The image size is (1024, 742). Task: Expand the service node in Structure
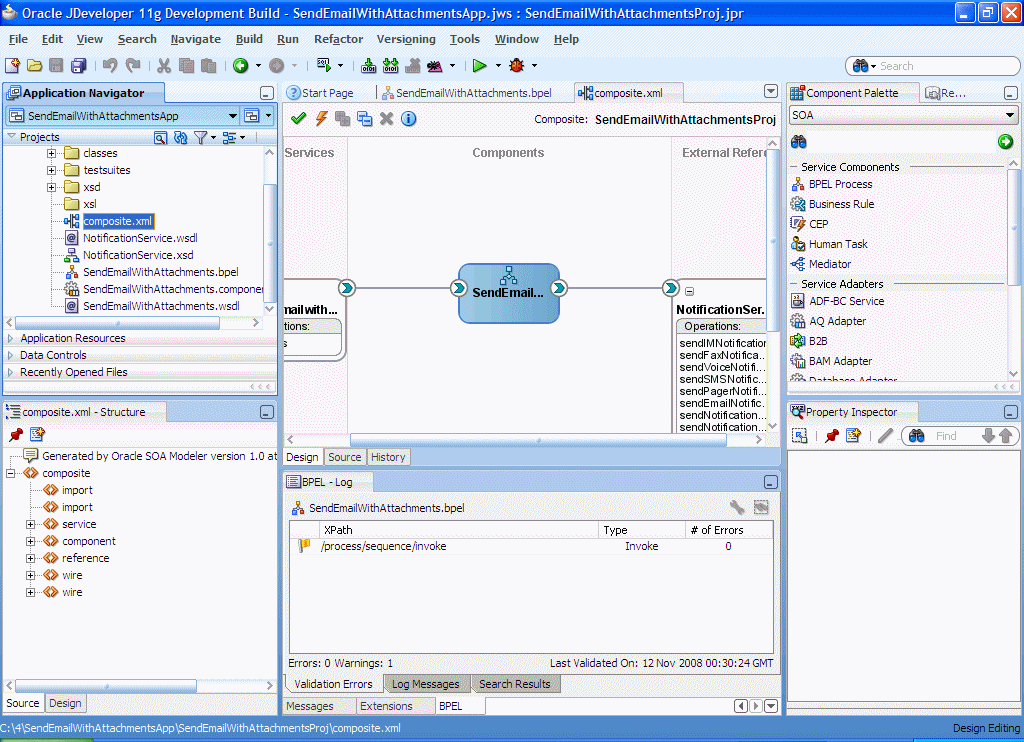tap(30, 524)
